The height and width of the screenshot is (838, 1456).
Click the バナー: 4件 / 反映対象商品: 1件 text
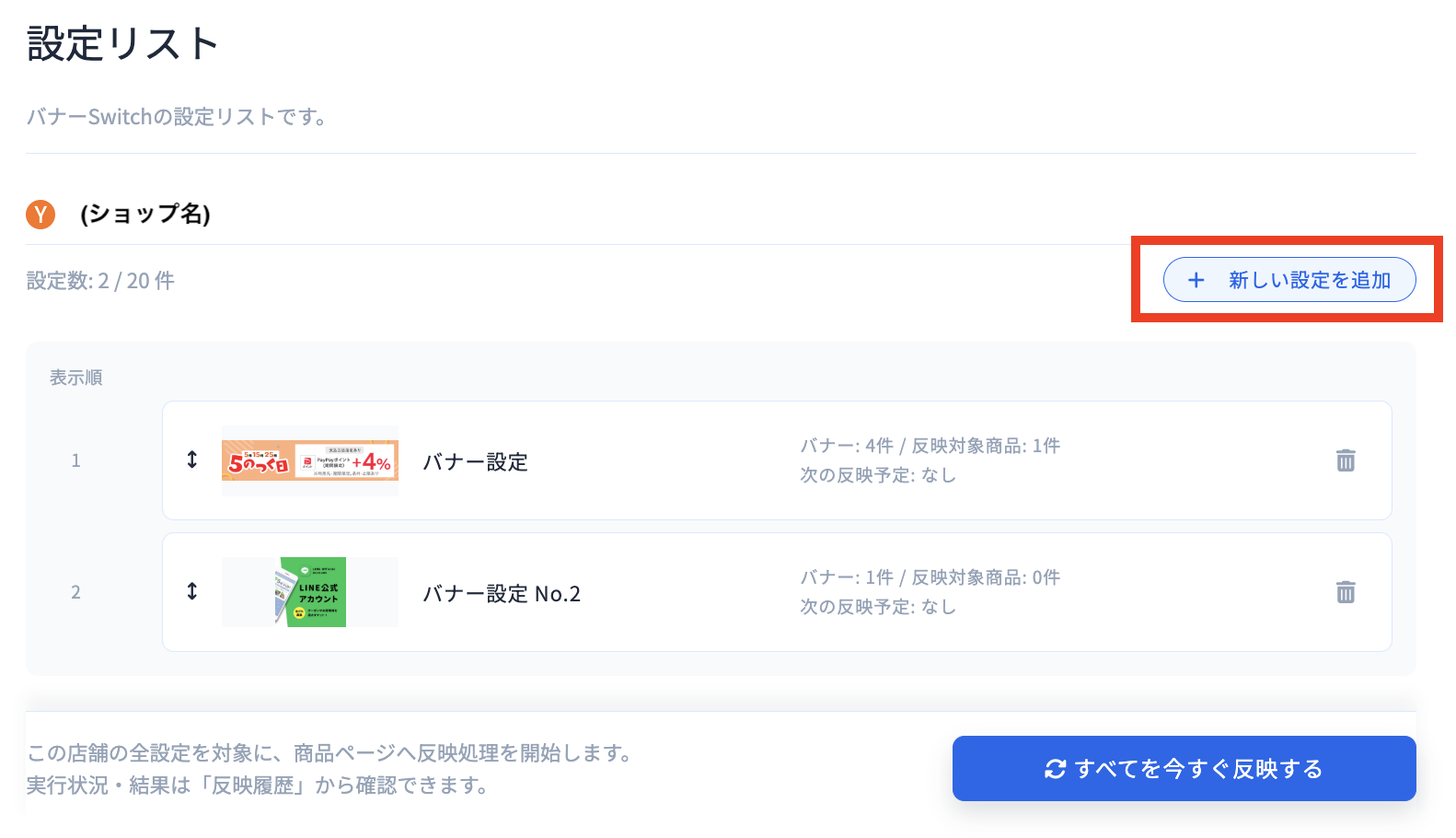click(x=930, y=446)
